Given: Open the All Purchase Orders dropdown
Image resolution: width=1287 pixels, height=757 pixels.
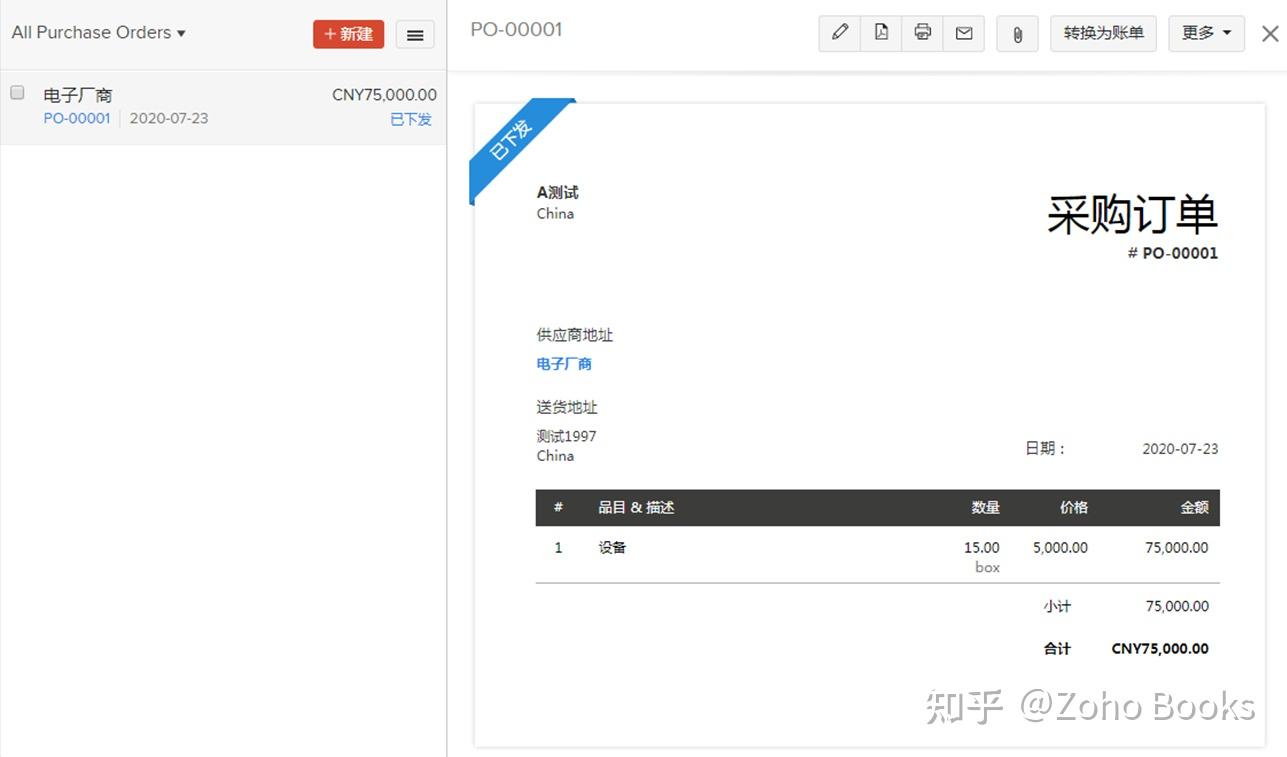Looking at the screenshot, I should coord(98,32).
